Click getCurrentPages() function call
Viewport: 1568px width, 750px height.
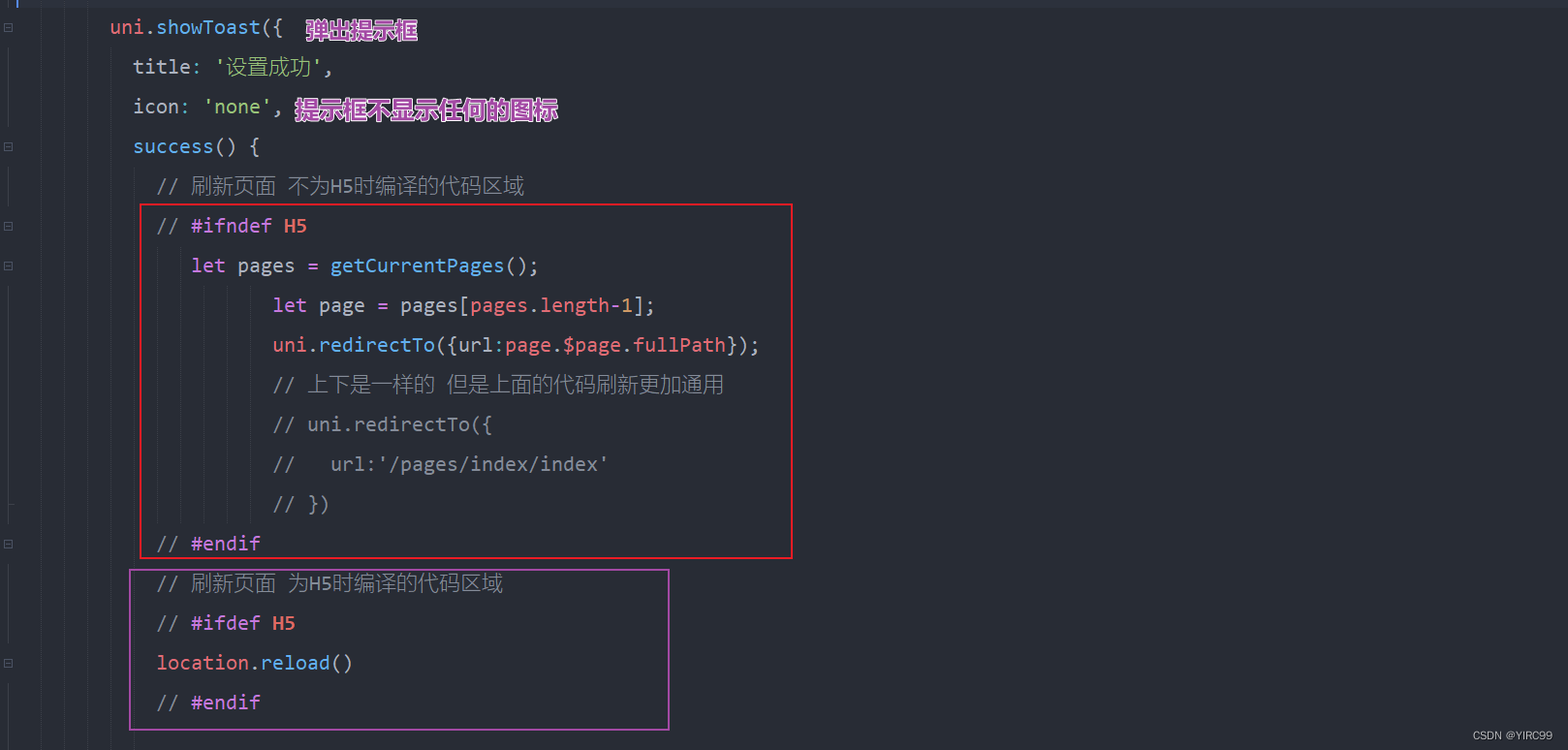click(434, 266)
